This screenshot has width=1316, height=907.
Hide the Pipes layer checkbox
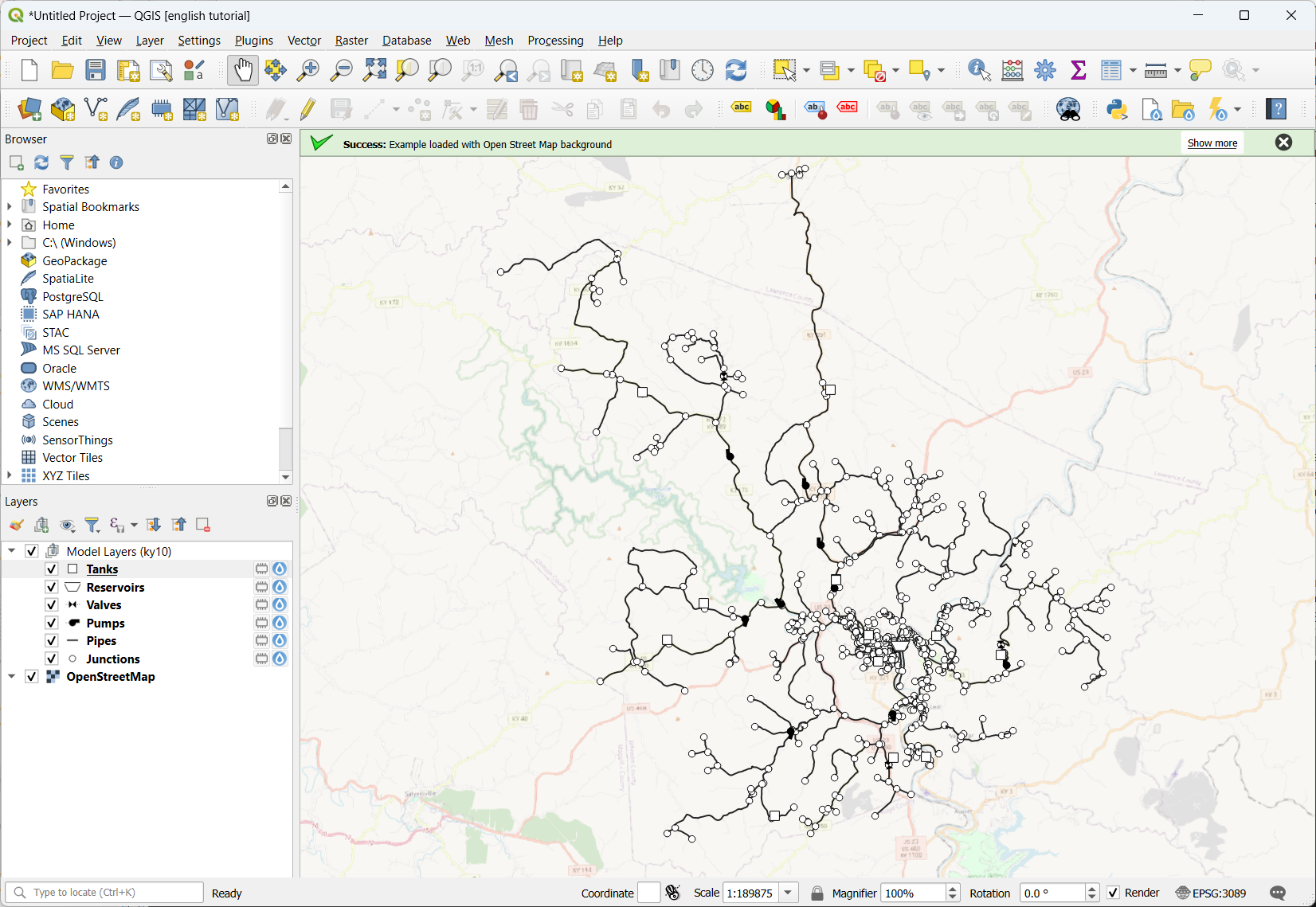point(52,641)
